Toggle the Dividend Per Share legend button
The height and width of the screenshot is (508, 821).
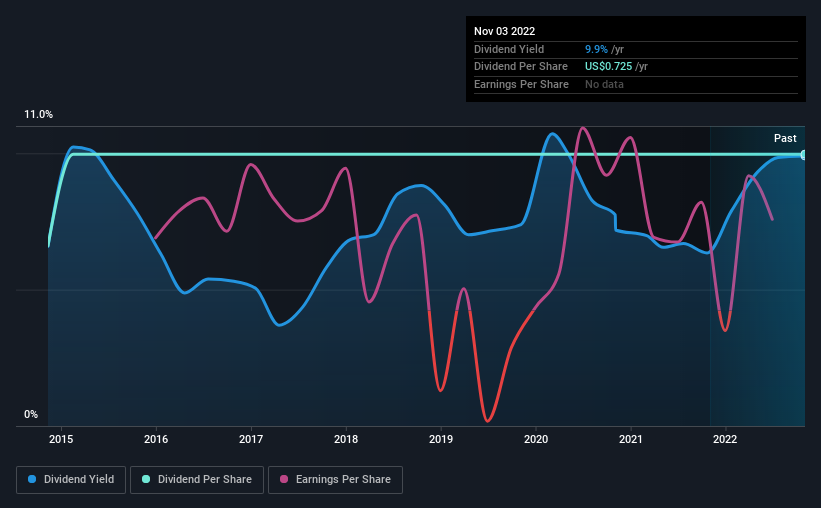(x=197, y=480)
